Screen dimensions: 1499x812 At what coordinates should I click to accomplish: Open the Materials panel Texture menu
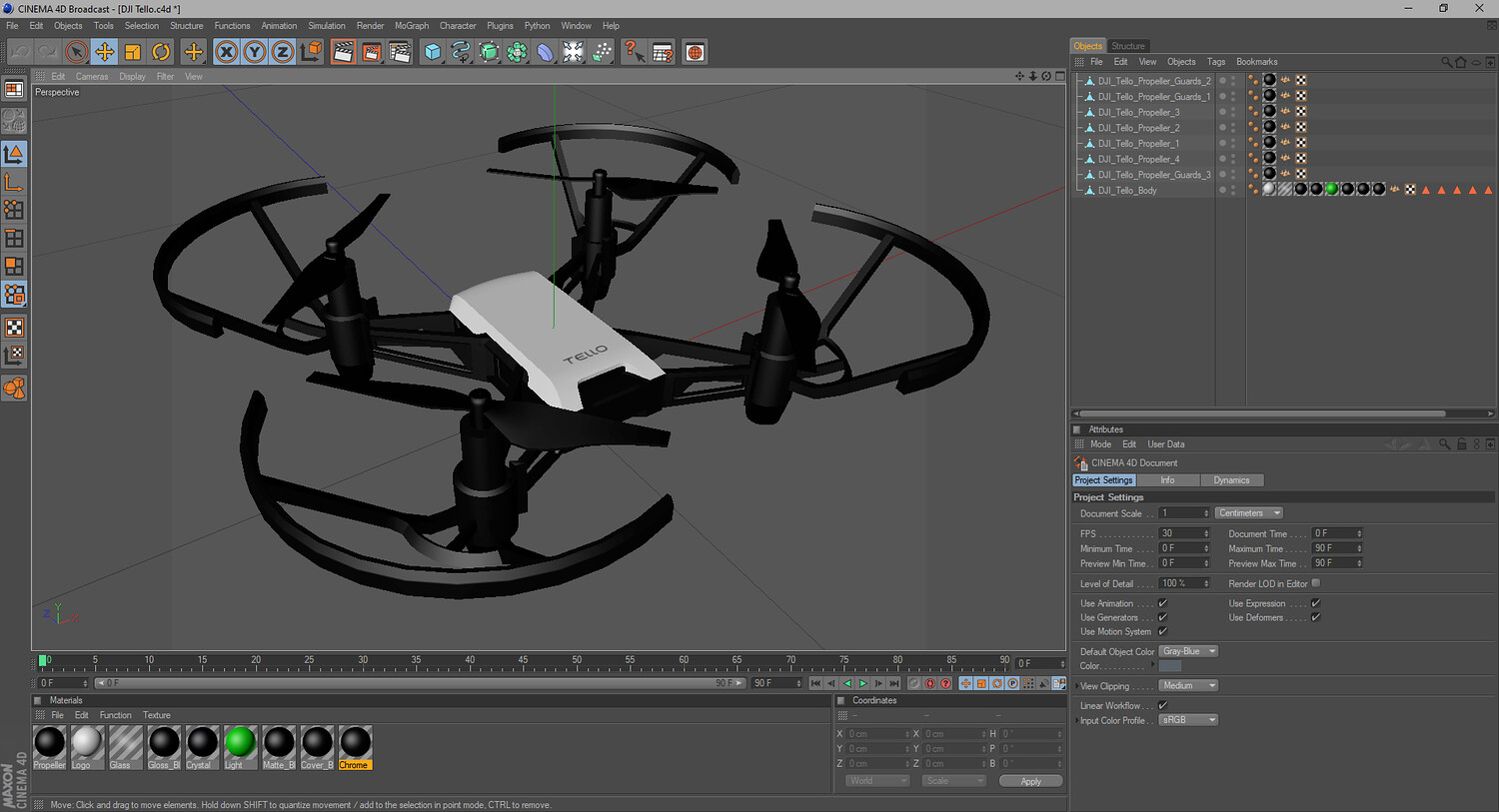157,715
